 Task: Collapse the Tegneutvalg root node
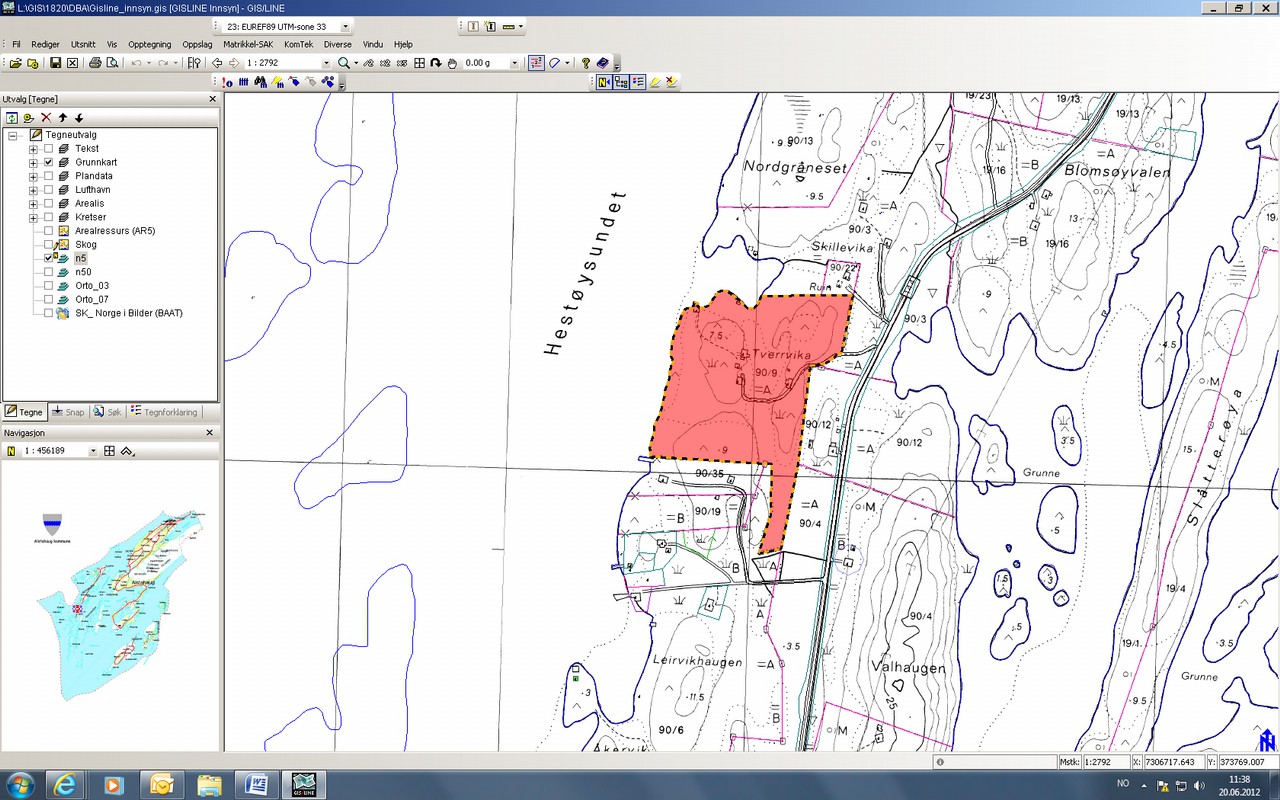point(13,135)
